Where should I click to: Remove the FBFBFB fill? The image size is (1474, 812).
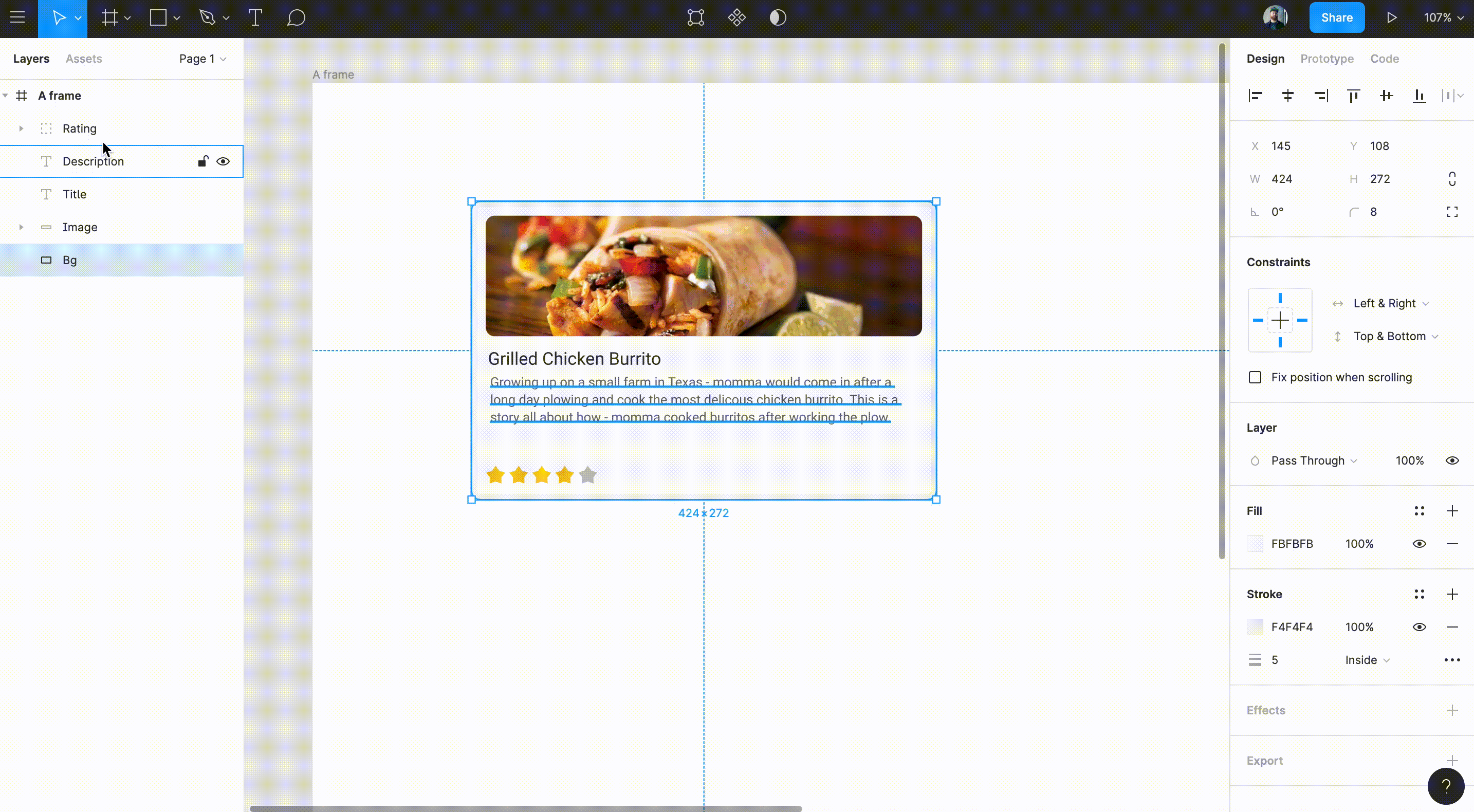pyautogui.click(x=1452, y=544)
